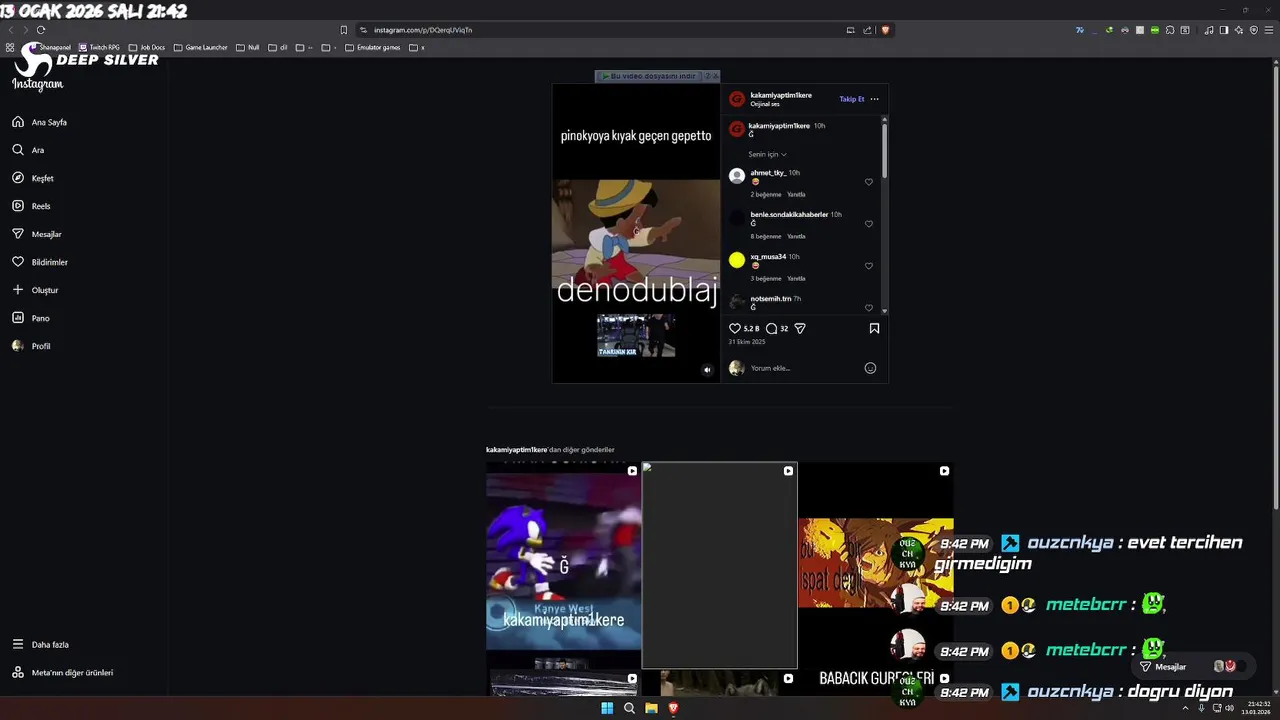This screenshot has width=1280, height=720.
Task: Open Reels from the sidebar
Action: pyautogui.click(x=31, y=206)
